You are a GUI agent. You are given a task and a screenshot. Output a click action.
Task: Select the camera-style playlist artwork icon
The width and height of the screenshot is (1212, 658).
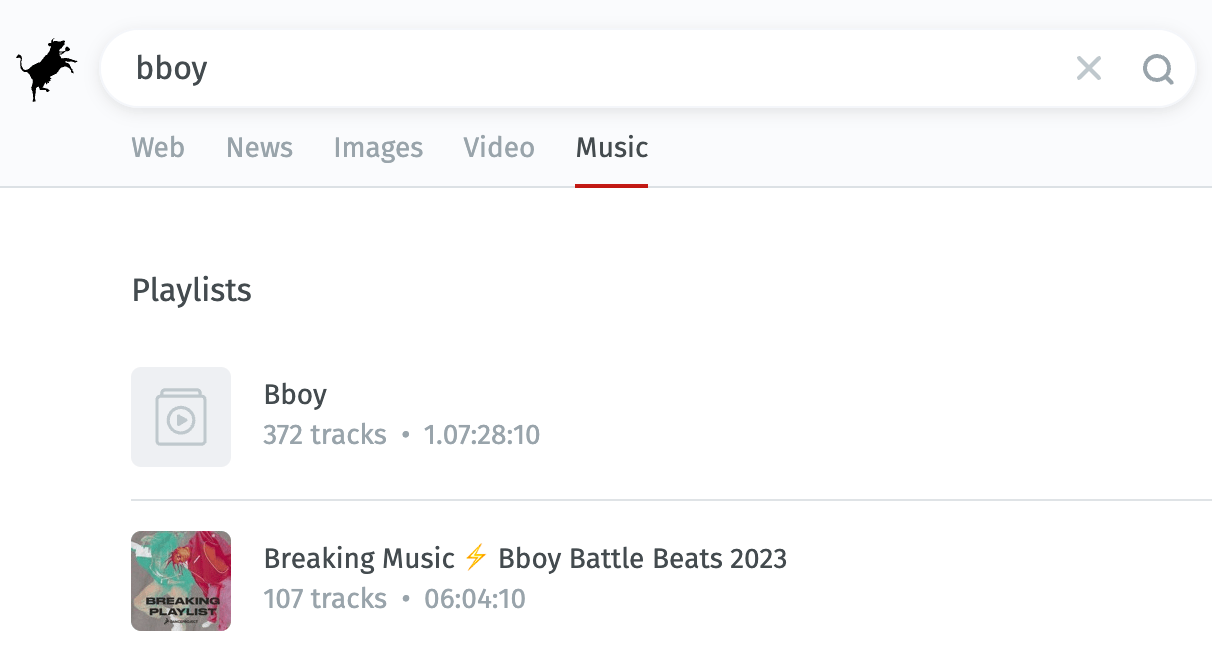point(181,417)
